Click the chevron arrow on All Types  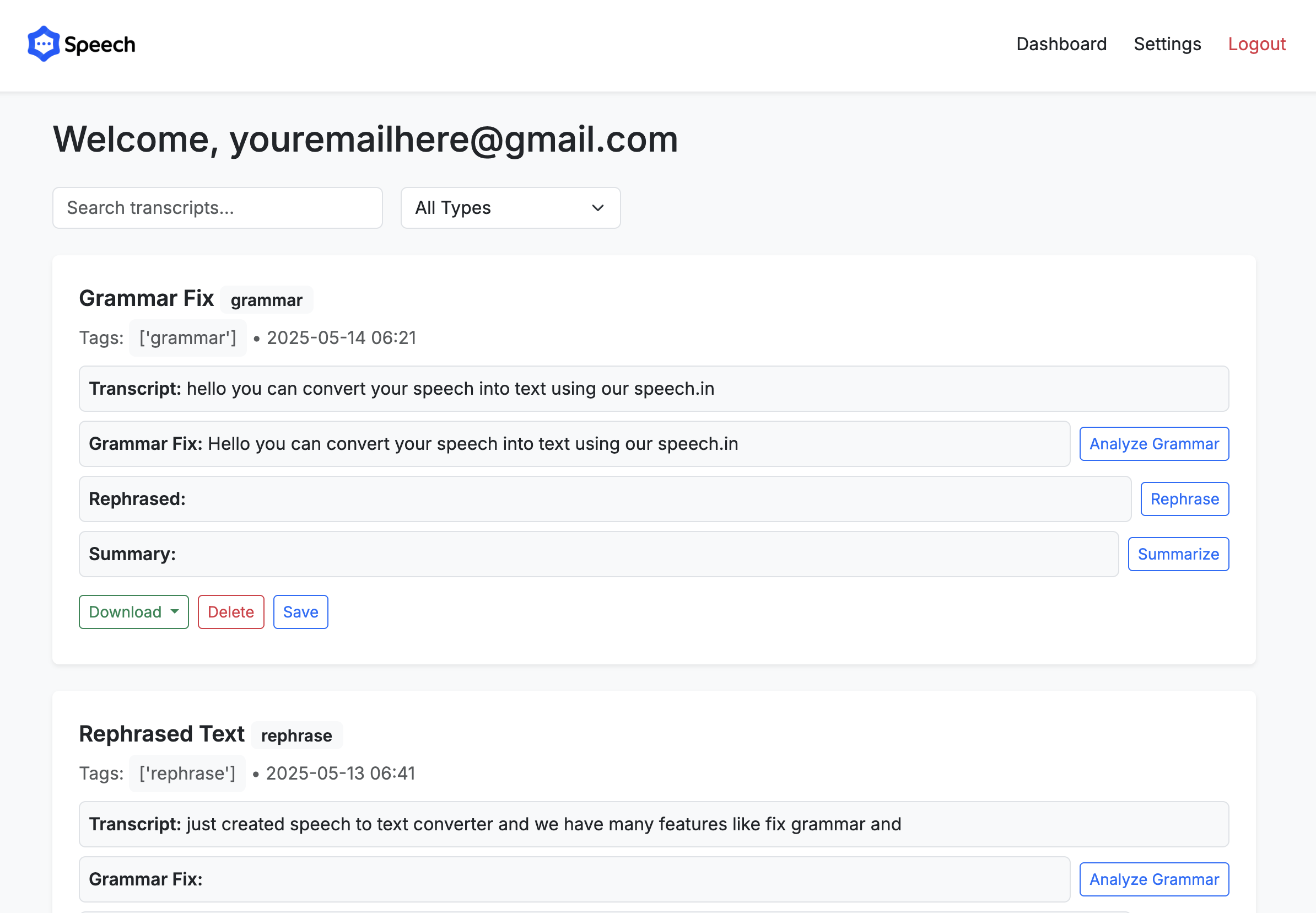point(597,208)
